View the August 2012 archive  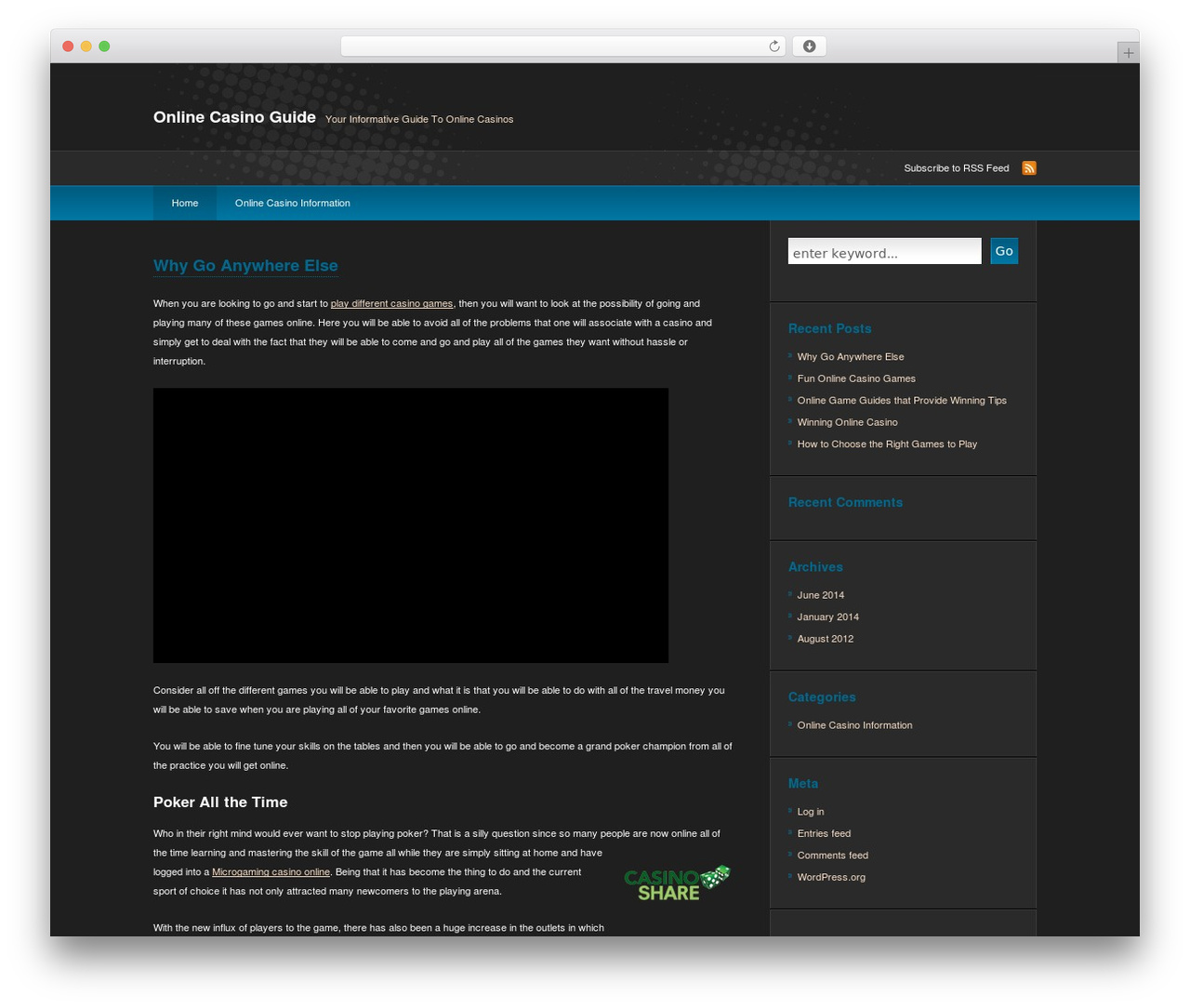(x=825, y=639)
